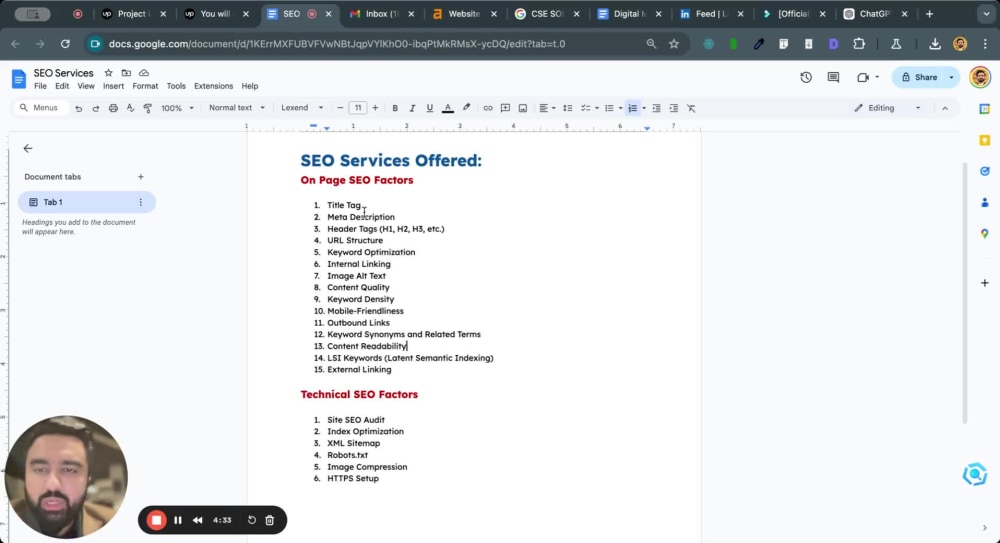Image resolution: width=1000 pixels, height=543 pixels.
Task: Get add-ons with side panel plus
Action: [985, 283]
